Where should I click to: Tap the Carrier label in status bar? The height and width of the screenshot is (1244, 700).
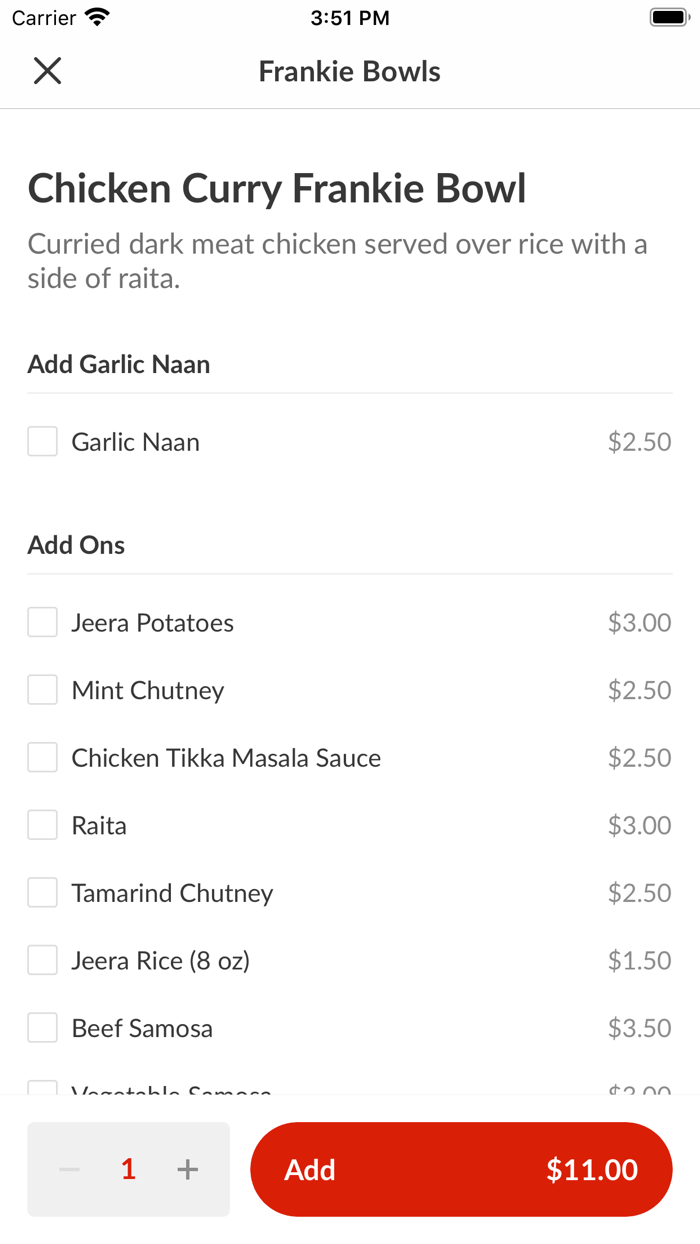(40, 16)
